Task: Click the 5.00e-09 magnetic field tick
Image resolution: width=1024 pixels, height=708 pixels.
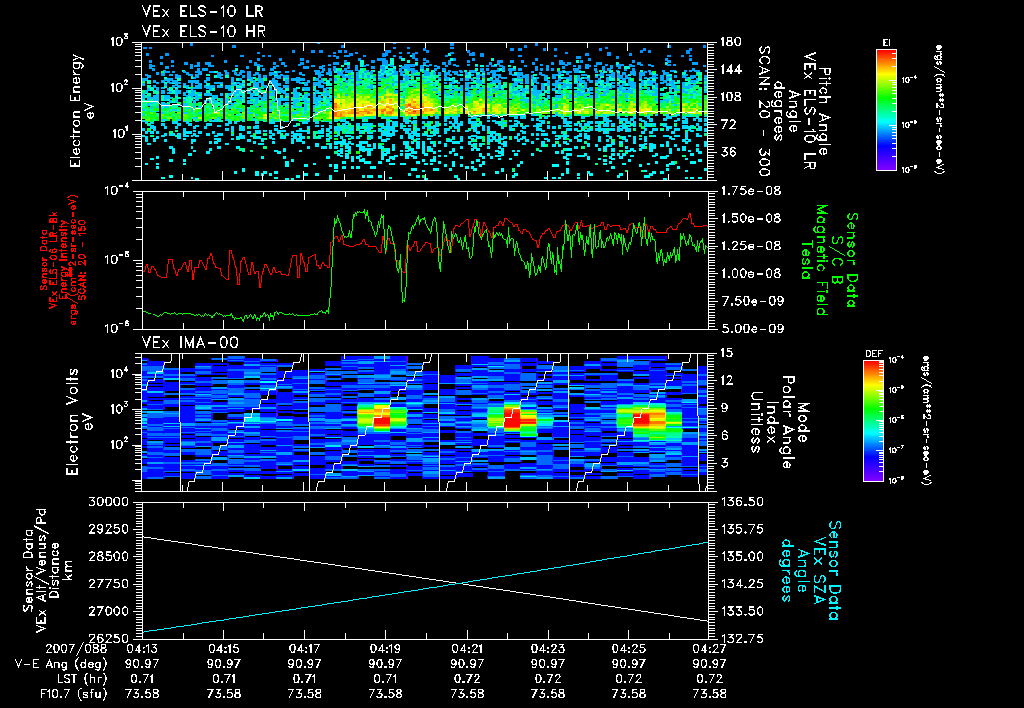Action: (750, 329)
